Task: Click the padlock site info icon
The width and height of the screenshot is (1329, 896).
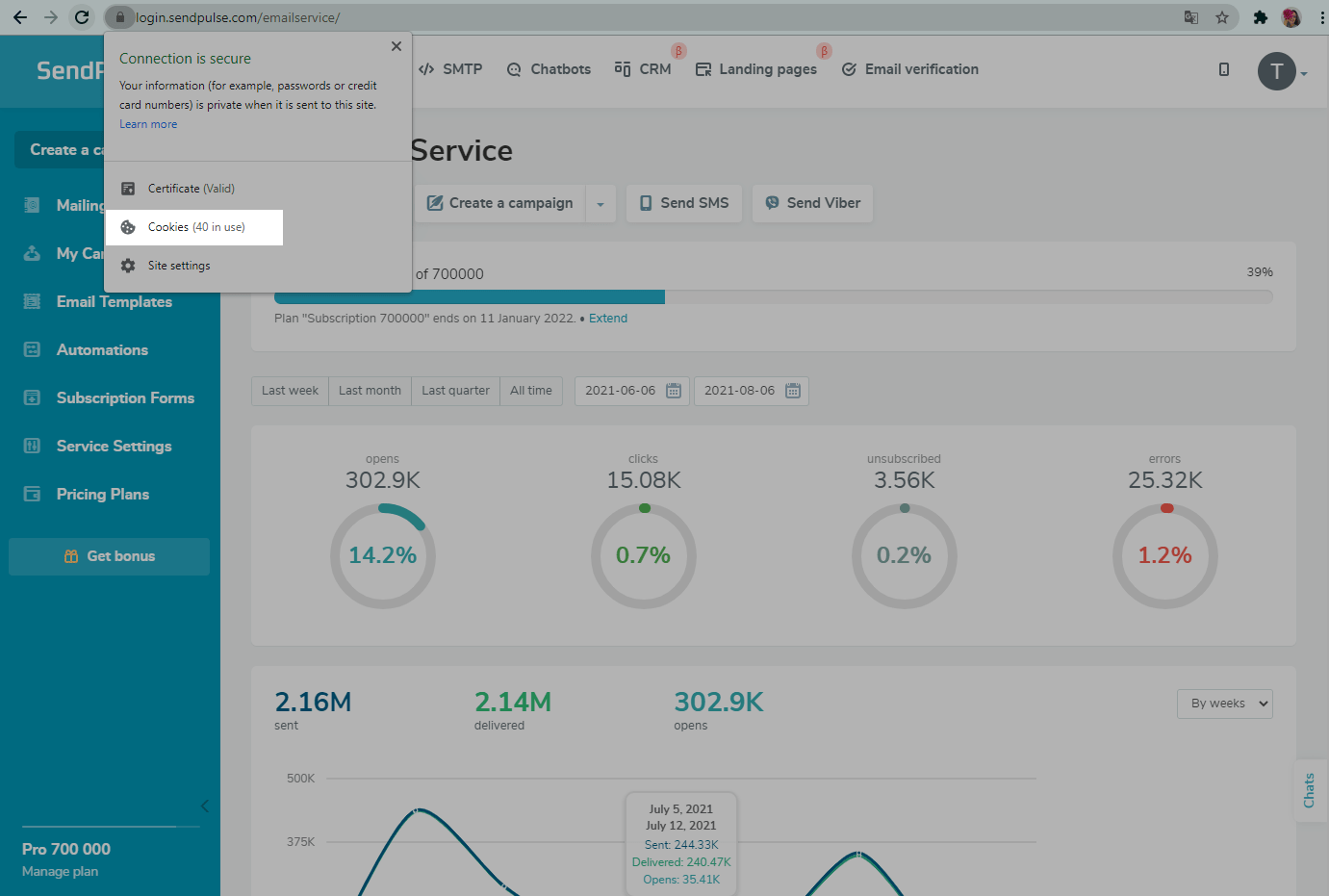Action: tap(119, 17)
